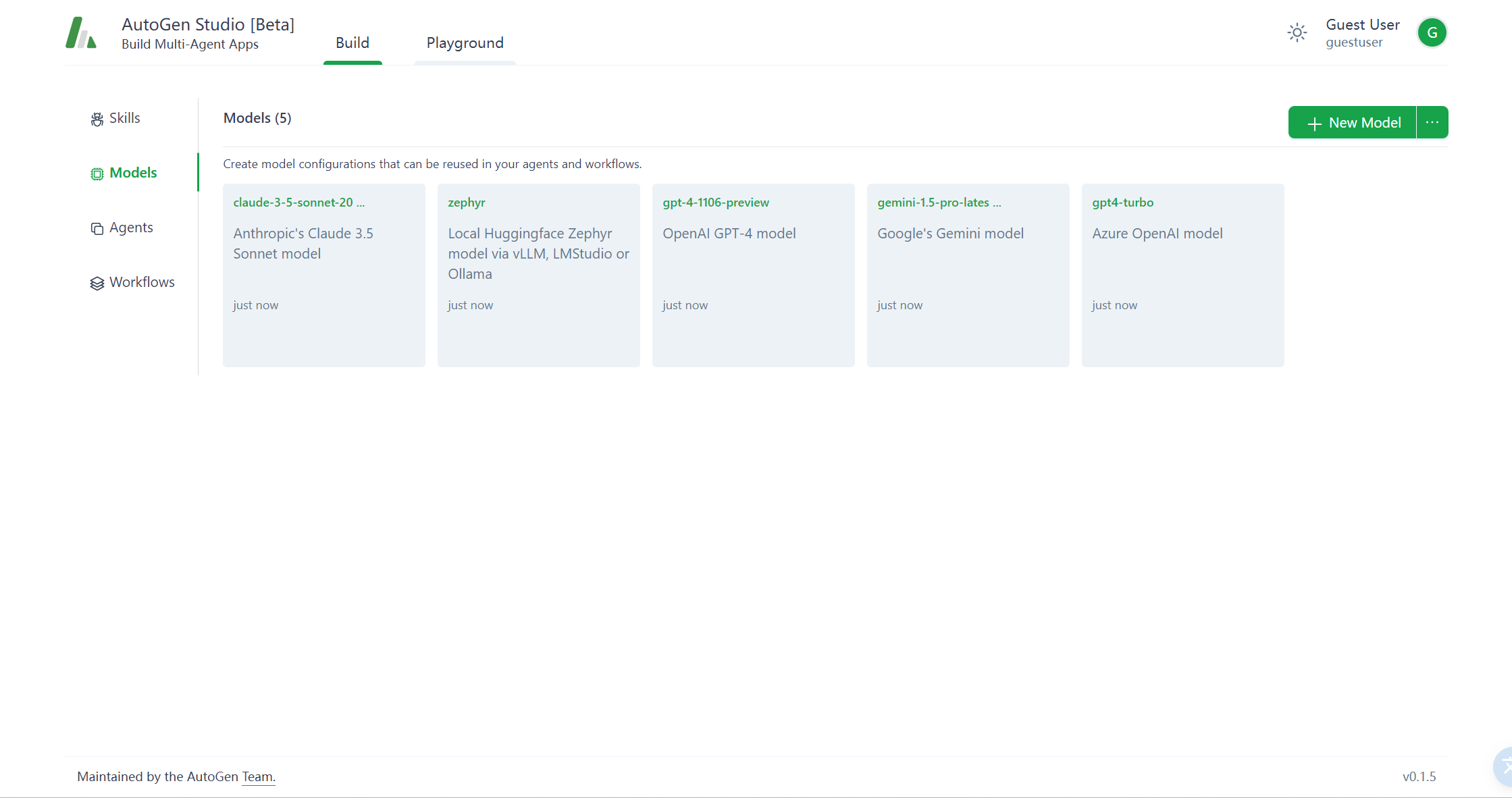
Task: Click the AutoGen Studio logo icon
Action: [81, 32]
